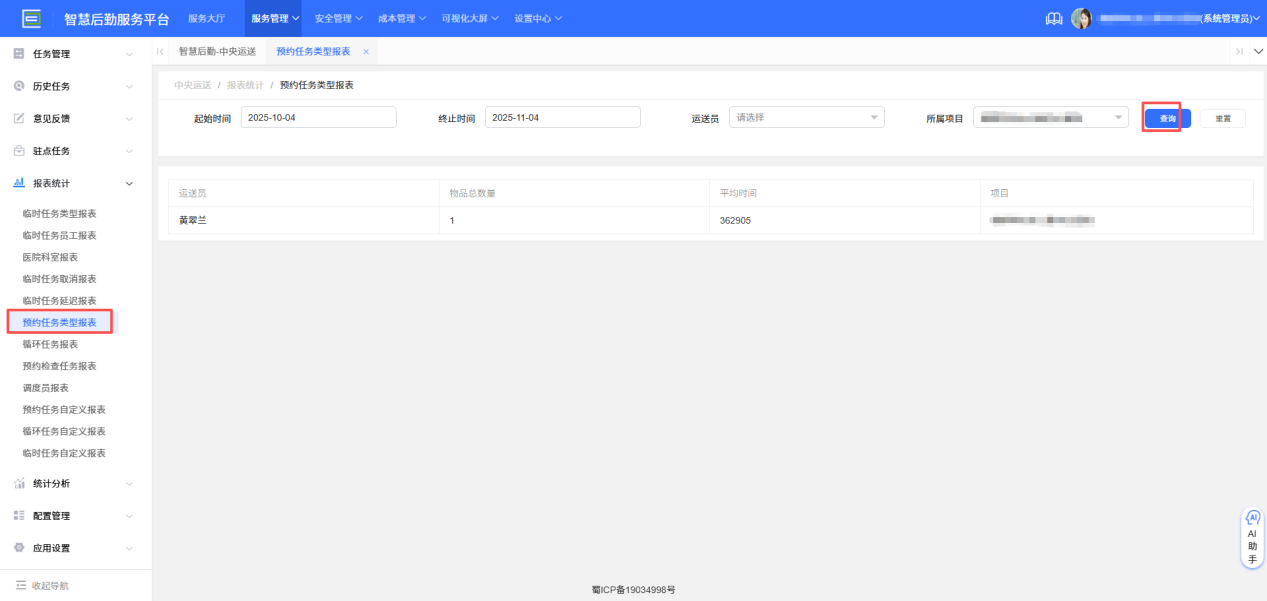Open the 所属项目 dropdown selector
The image size is (1267, 601).
(x=1050, y=116)
